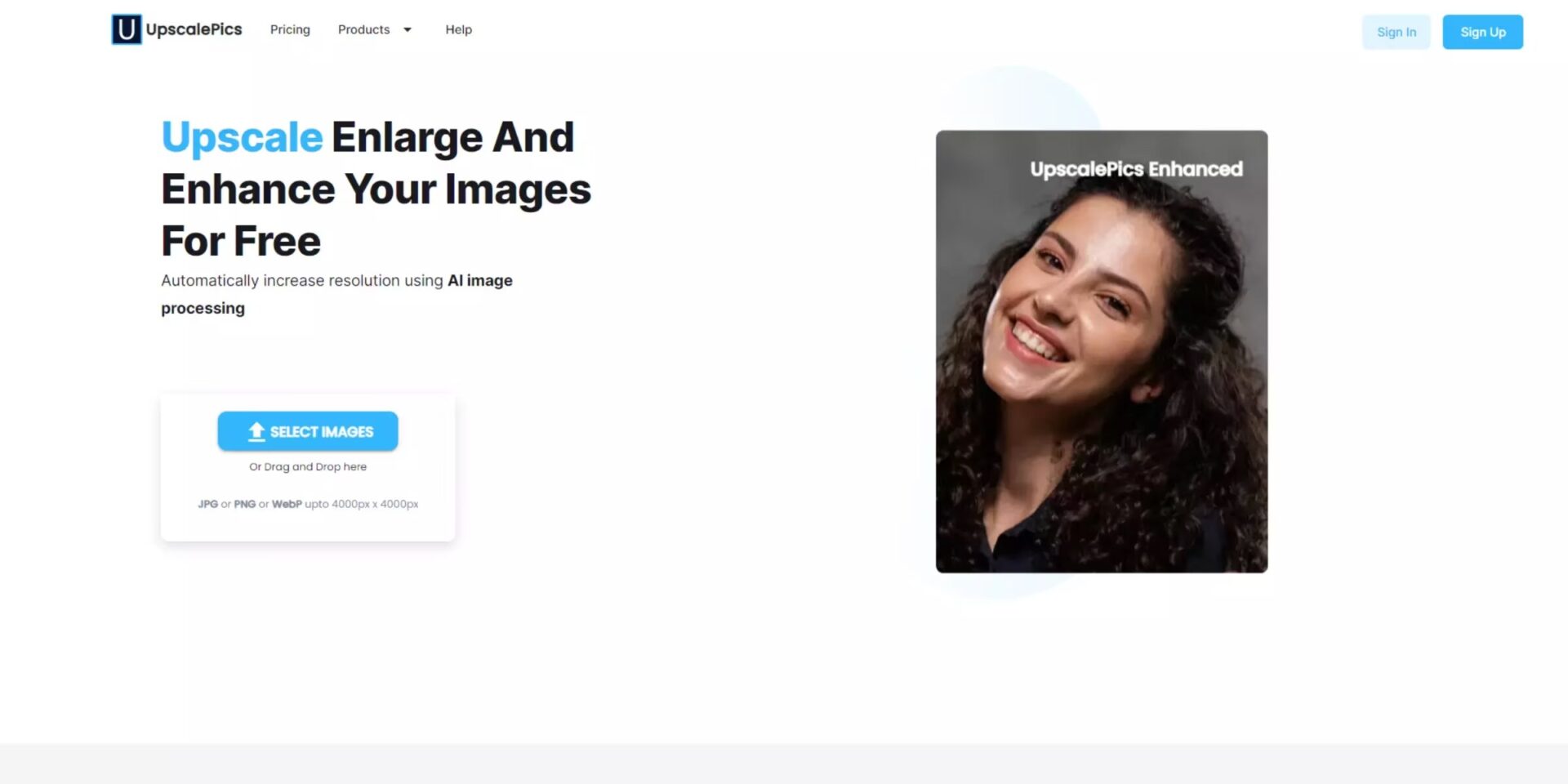Open the Pricing page
Screen dimensions: 1568x784
coord(290,29)
